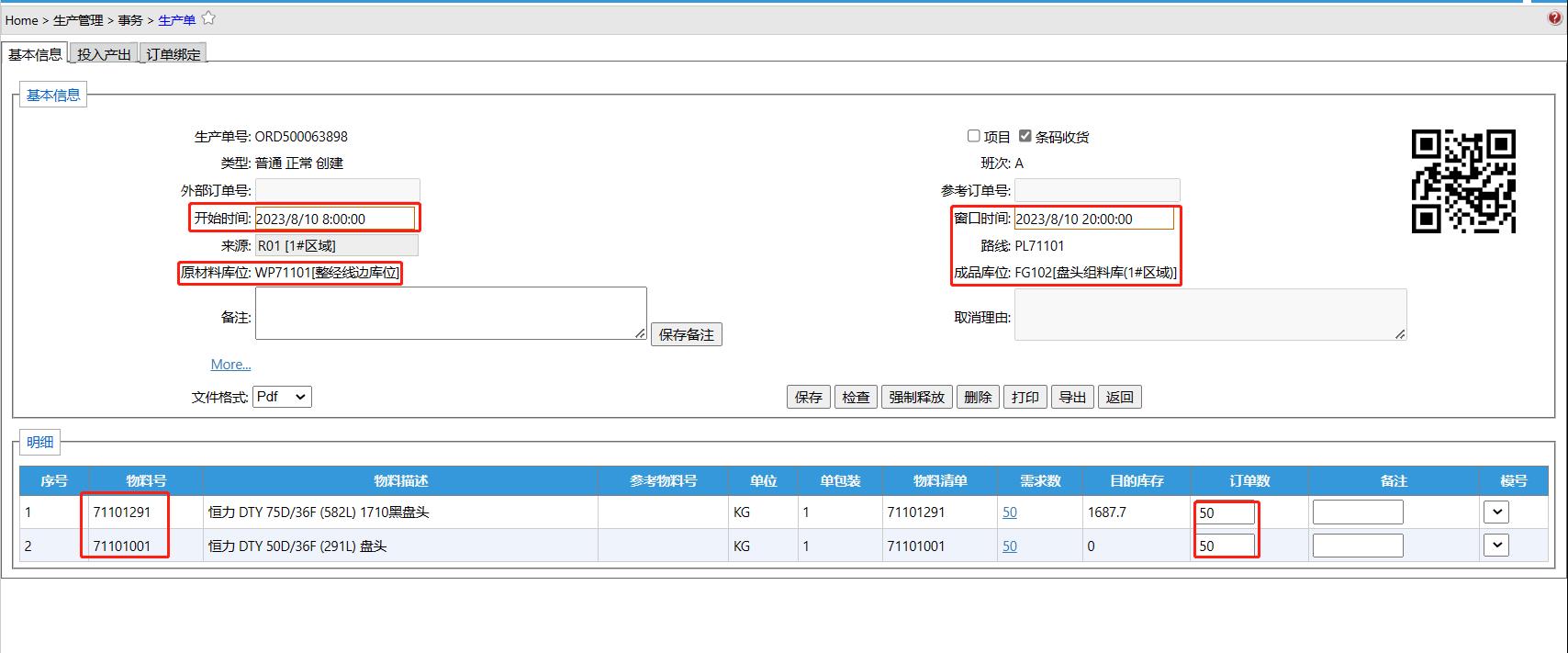Viewport: 1568px width, 653px height.
Task: Click the 订单数 column header
Action: [x=1249, y=480]
